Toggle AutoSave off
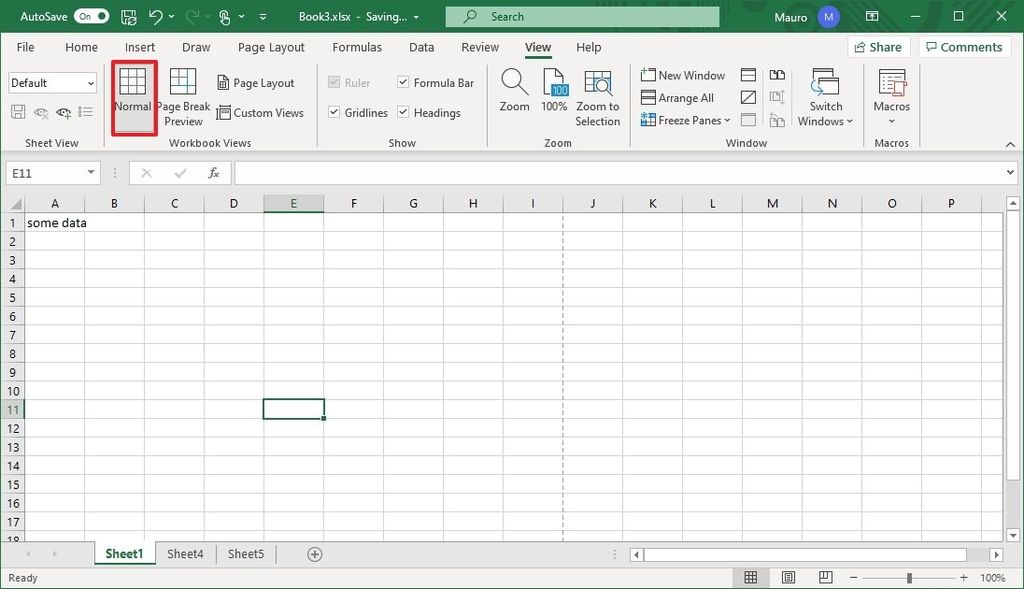This screenshot has height=589, width=1024. pos(89,16)
